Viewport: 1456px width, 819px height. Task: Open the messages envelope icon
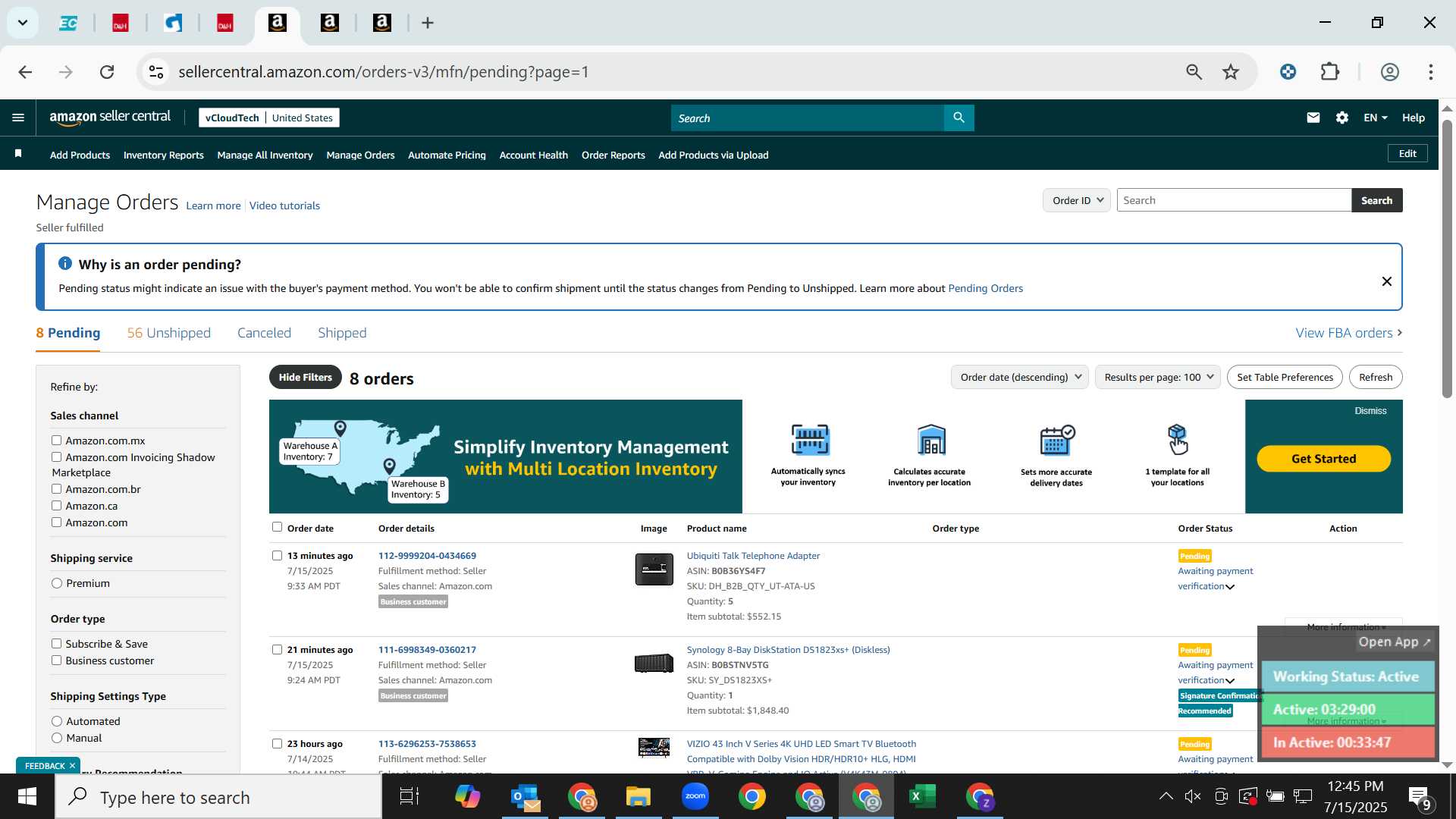tap(1313, 118)
